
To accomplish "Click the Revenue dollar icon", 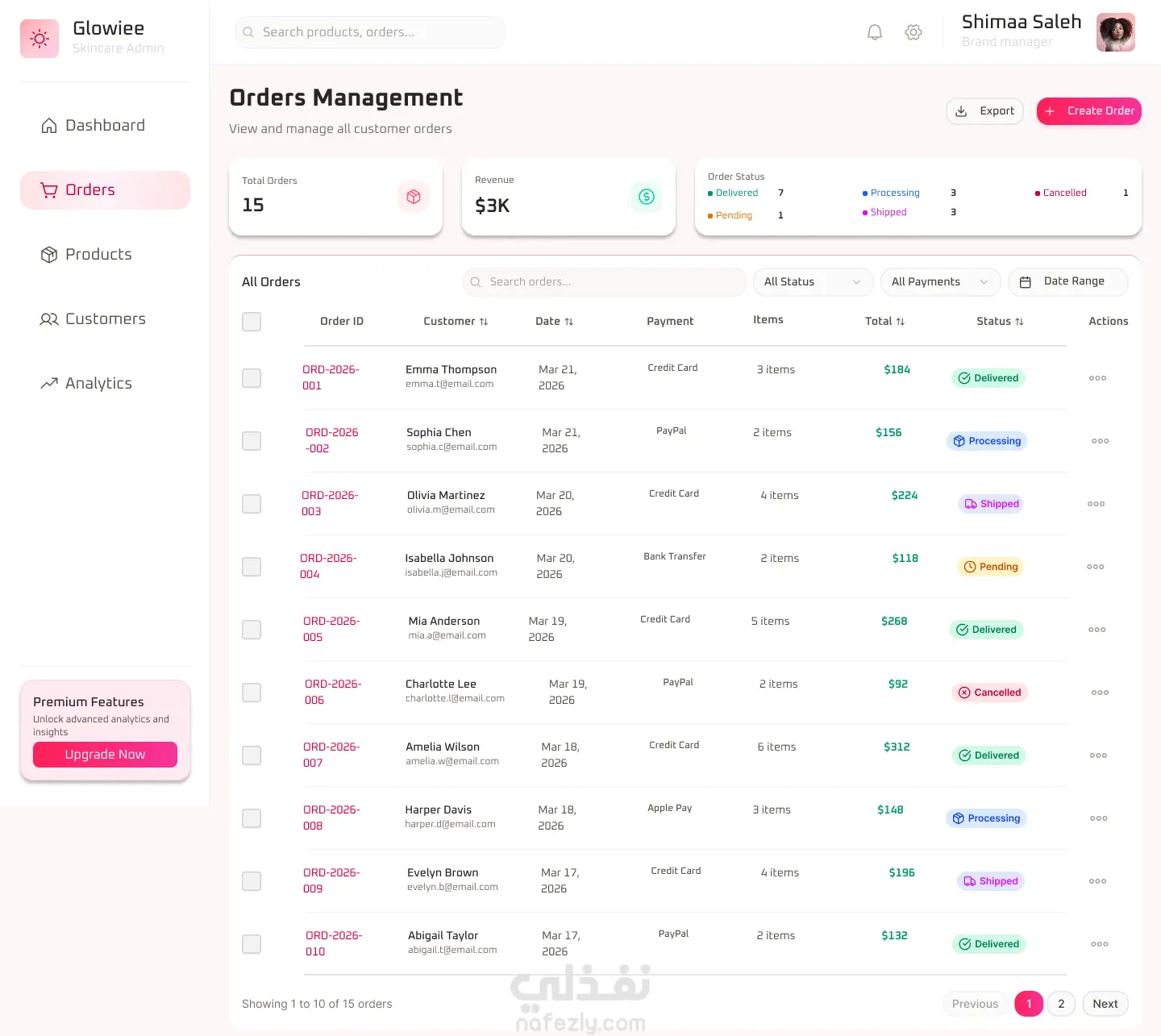I will tap(647, 197).
